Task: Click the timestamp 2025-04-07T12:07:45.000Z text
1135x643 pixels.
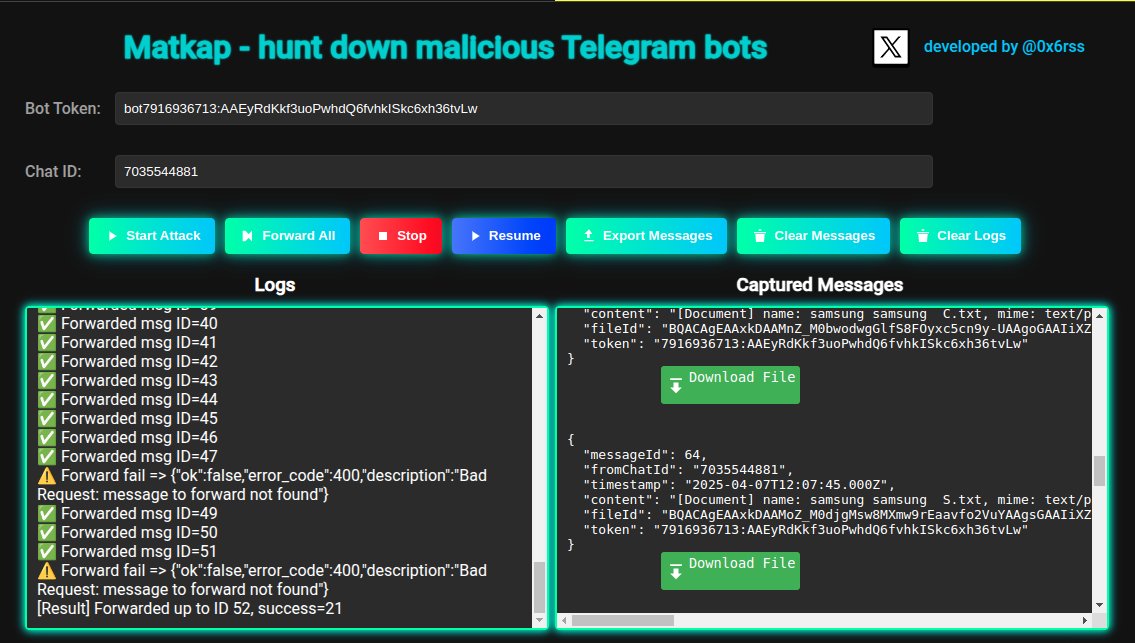Action: point(739,485)
